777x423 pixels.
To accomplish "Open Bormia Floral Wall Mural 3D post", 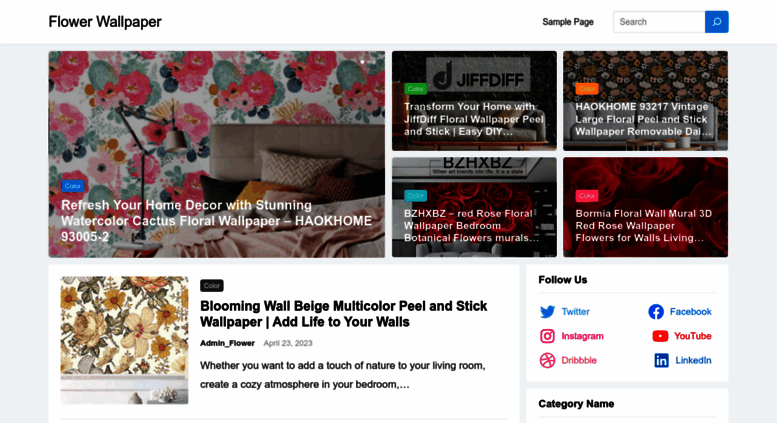I will pos(643,225).
